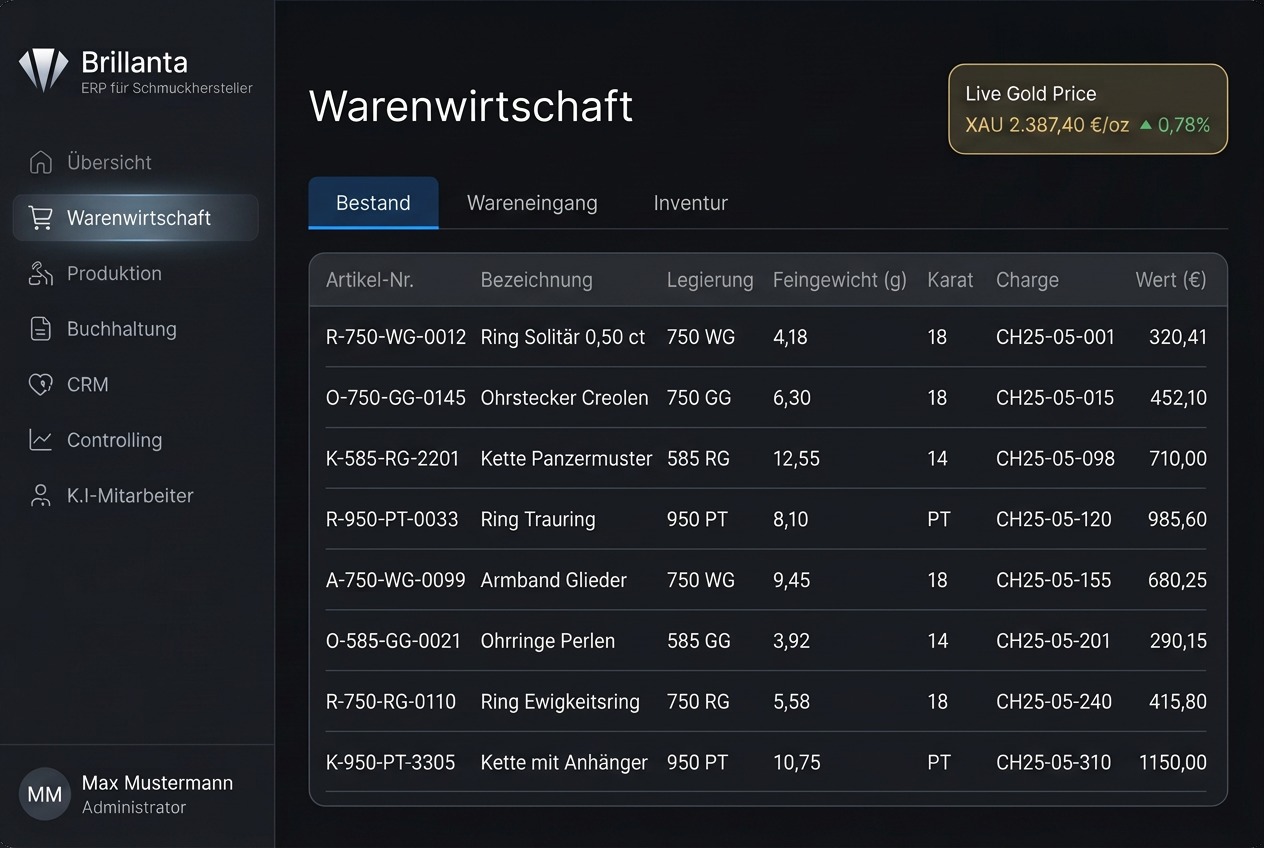Screen dimensions: 1264x848
Task: Select article R-950-PT-0033
Action: [392, 520]
